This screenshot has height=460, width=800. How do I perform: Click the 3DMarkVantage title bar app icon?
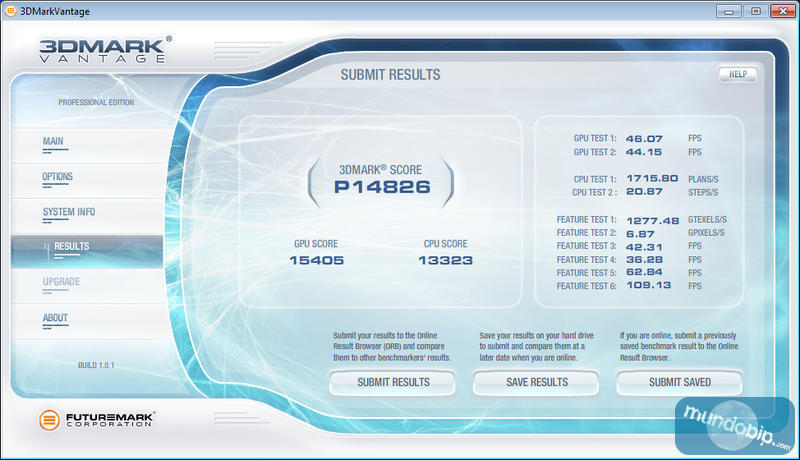[x=10, y=11]
